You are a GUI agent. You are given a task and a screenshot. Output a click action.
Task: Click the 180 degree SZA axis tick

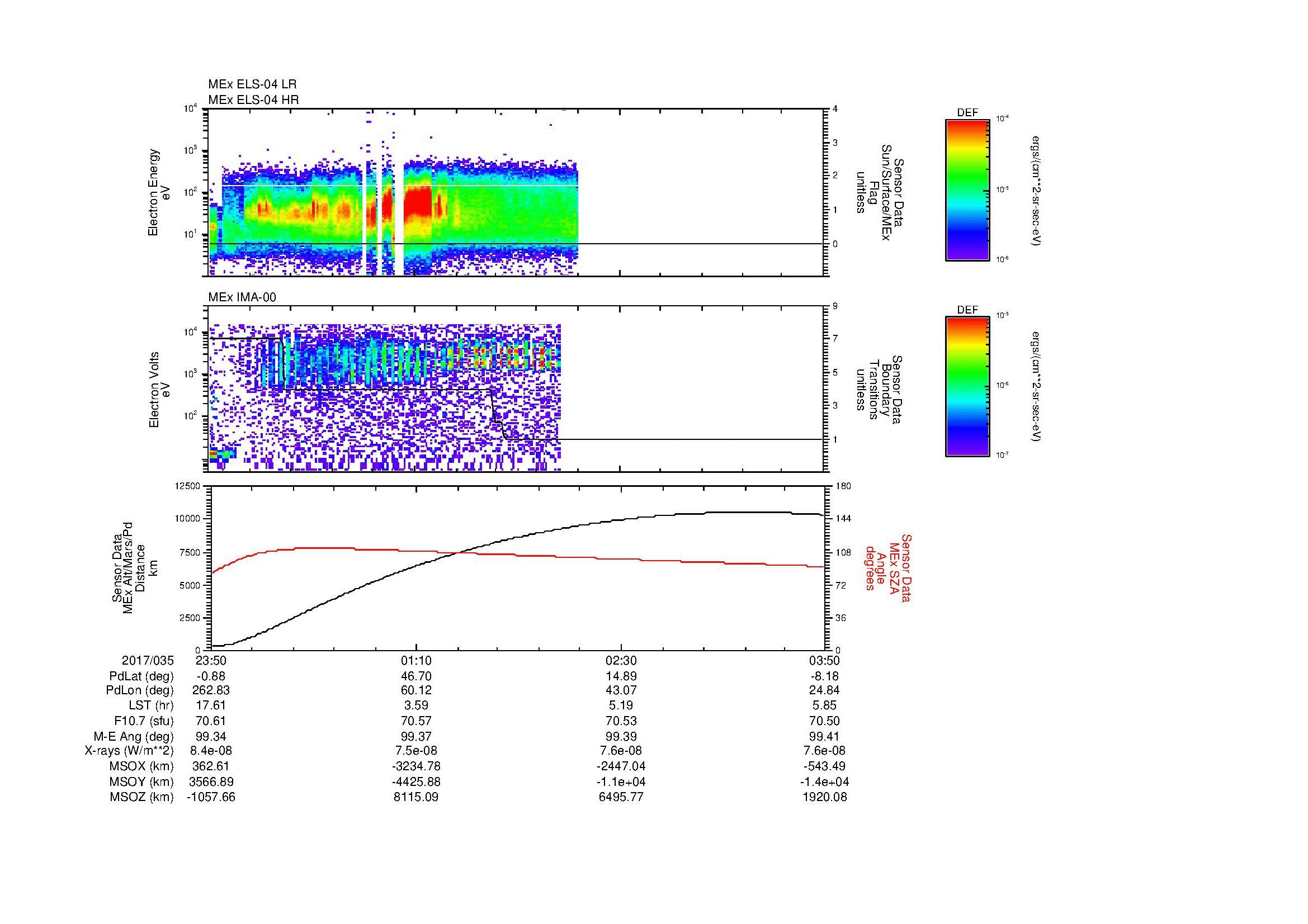843,486
